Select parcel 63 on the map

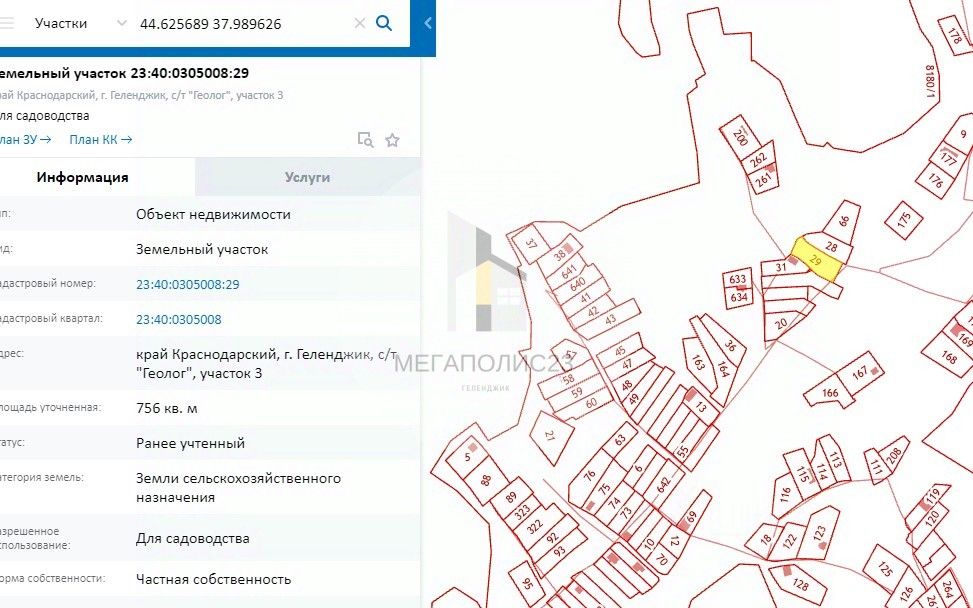click(x=619, y=440)
